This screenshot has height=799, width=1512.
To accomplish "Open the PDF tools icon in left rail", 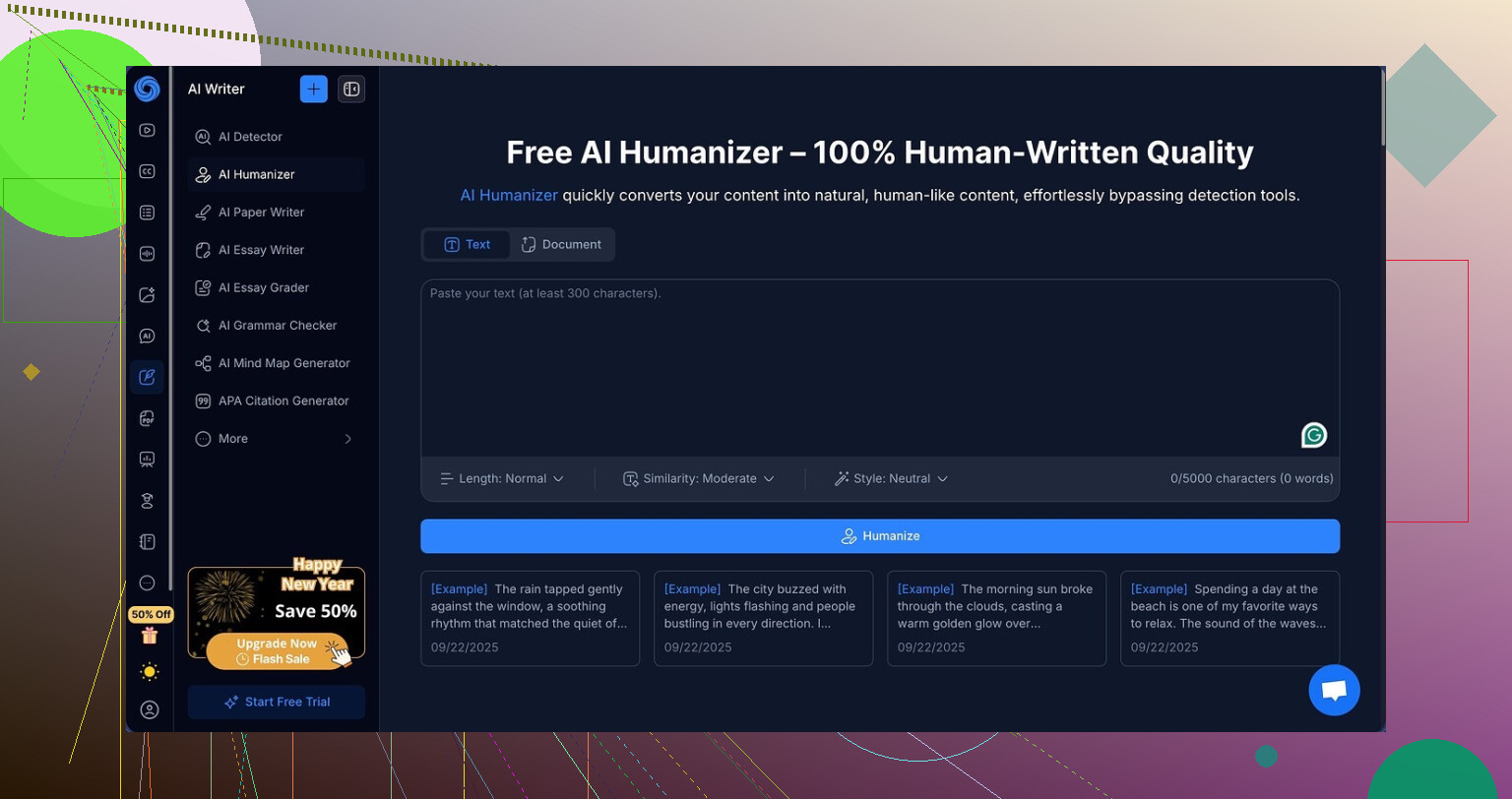I will [147, 418].
